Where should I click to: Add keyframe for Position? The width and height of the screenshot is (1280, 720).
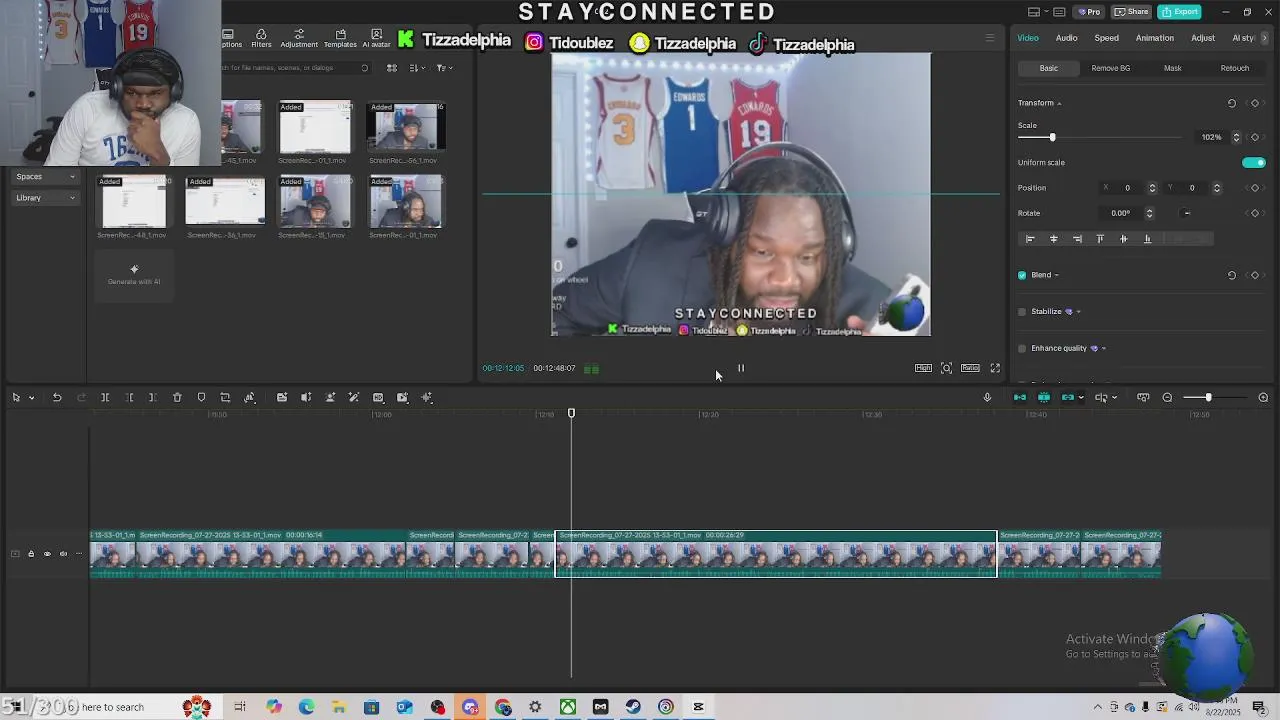pyautogui.click(x=1255, y=188)
